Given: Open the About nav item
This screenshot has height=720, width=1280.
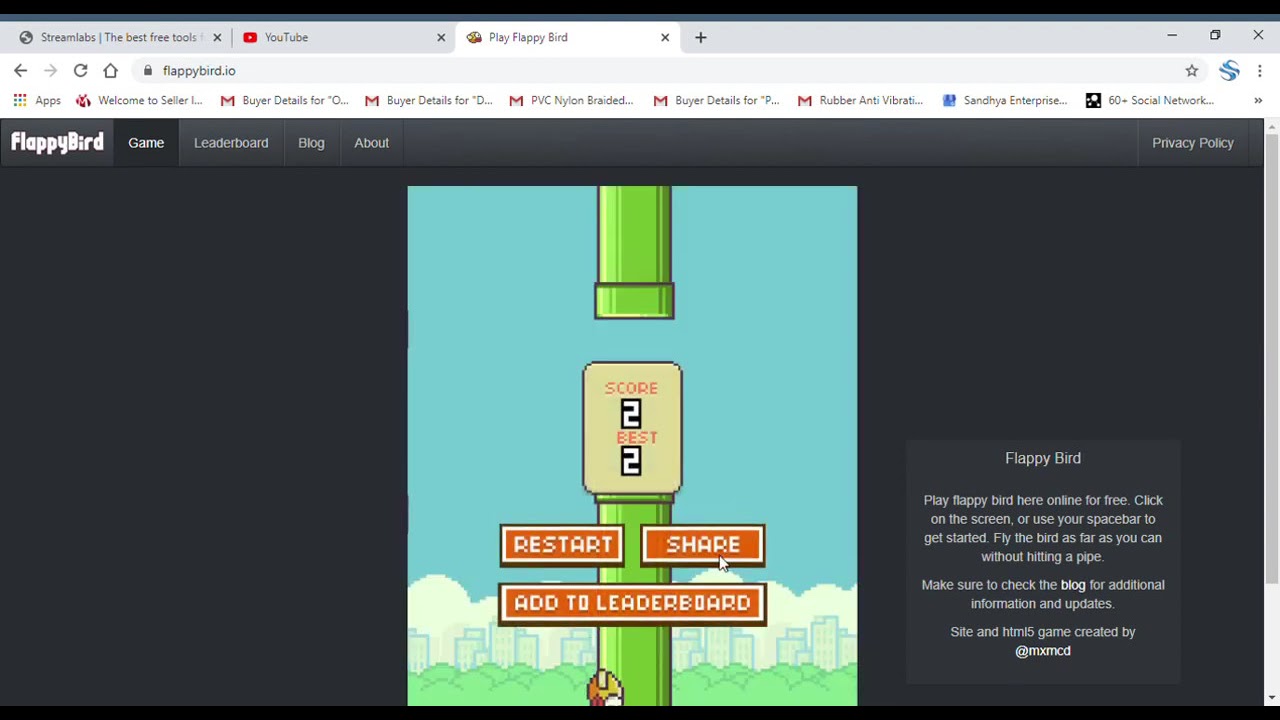Looking at the screenshot, I should (x=371, y=143).
